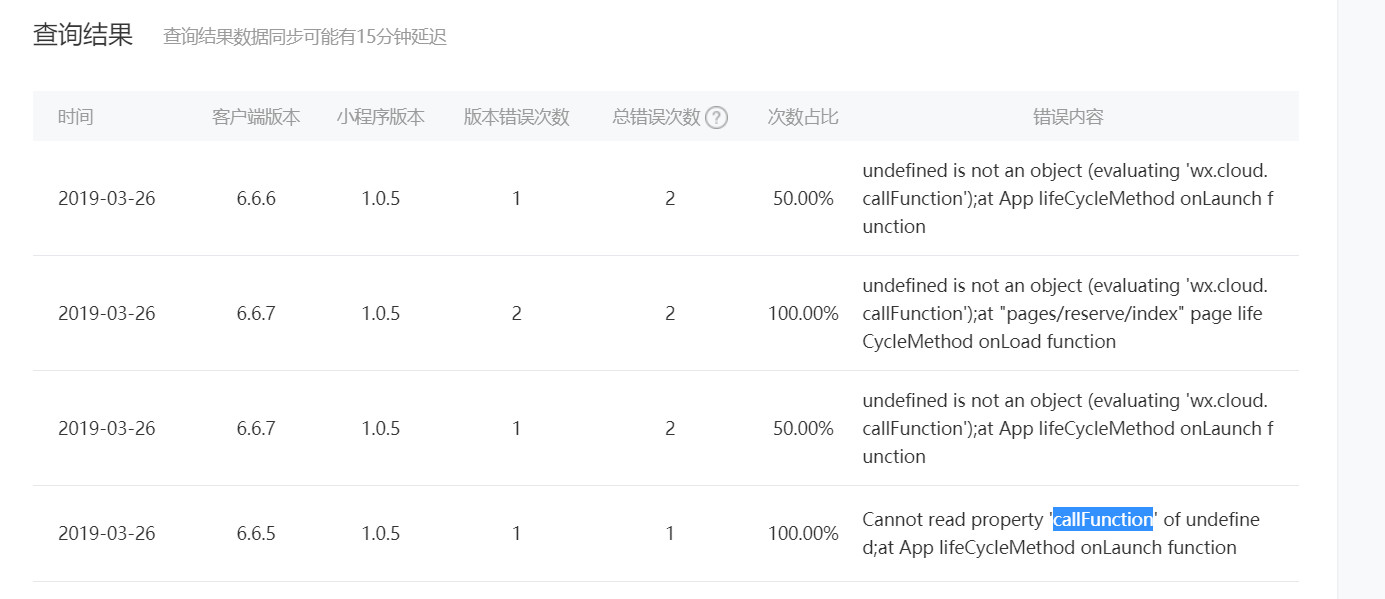The height and width of the screenshot is (599, 1385).
Task: Click the 时间 column header
Action: (x=76, y=117)
